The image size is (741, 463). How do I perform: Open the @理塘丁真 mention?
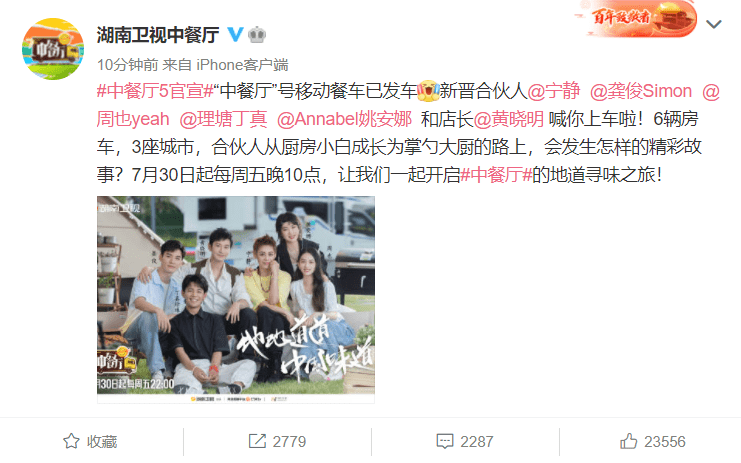coord(224,119)
